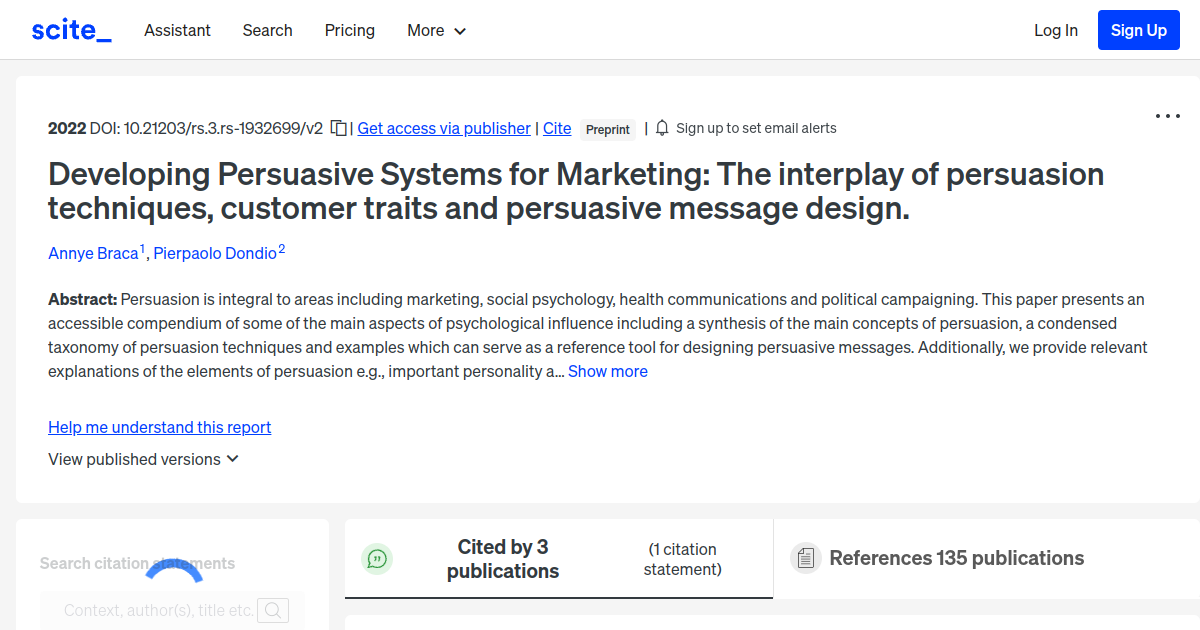The height and width of the screenshot is (630, 1200).
Task: Click the bell icon for email alerts
Action: (x=661, y=128)
